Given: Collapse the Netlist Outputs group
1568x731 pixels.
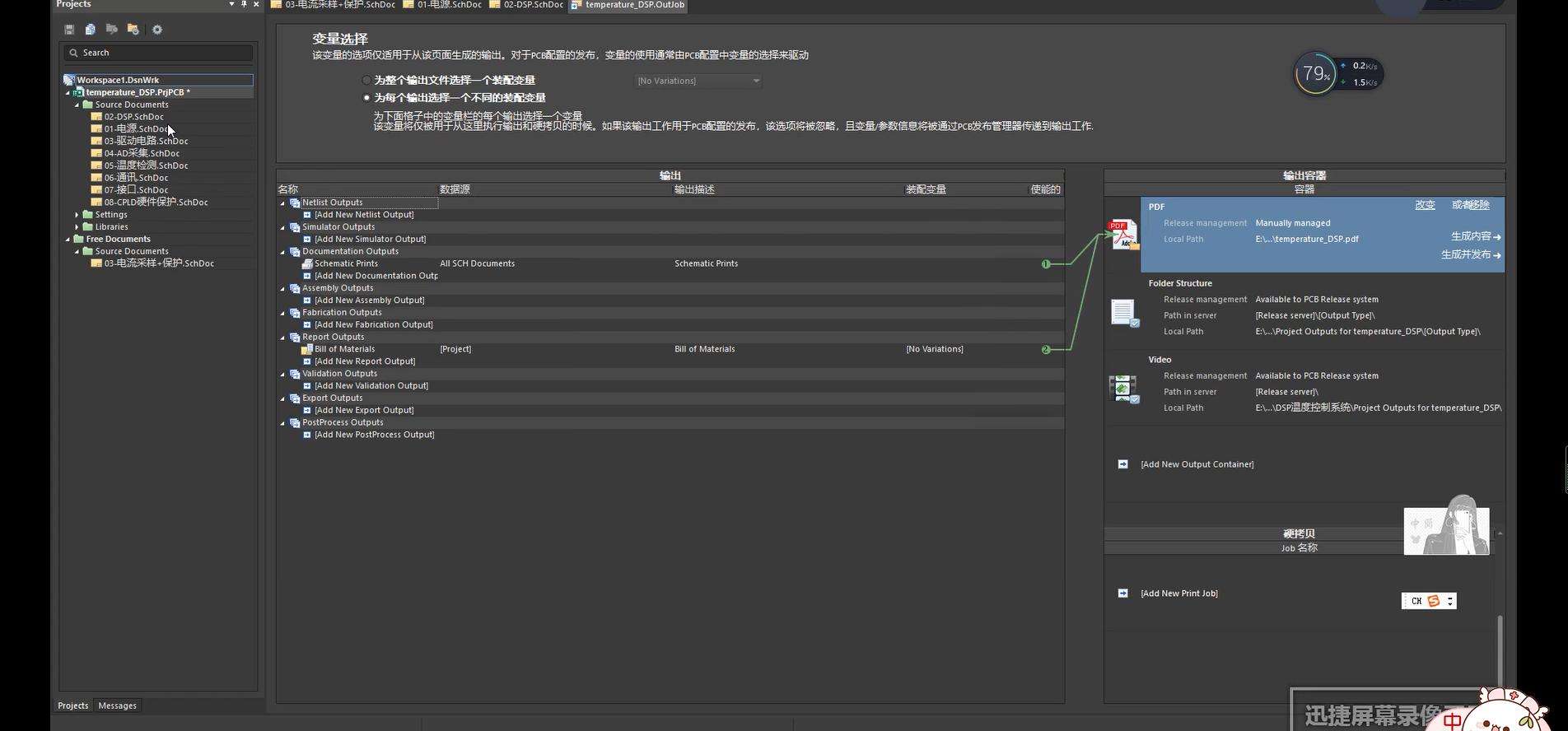Looking at the screenshot, I should [x=282, y=203].
